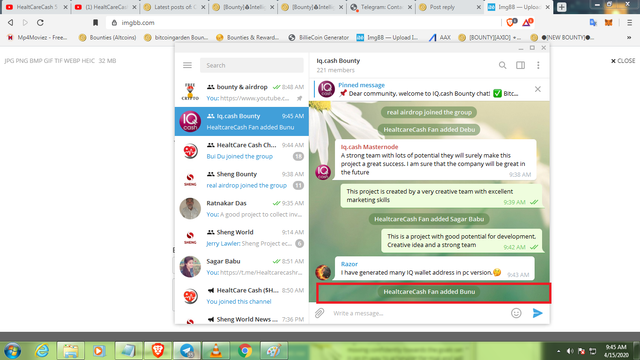Open the BillieCoin Generator bookmark

coord(319,38)
